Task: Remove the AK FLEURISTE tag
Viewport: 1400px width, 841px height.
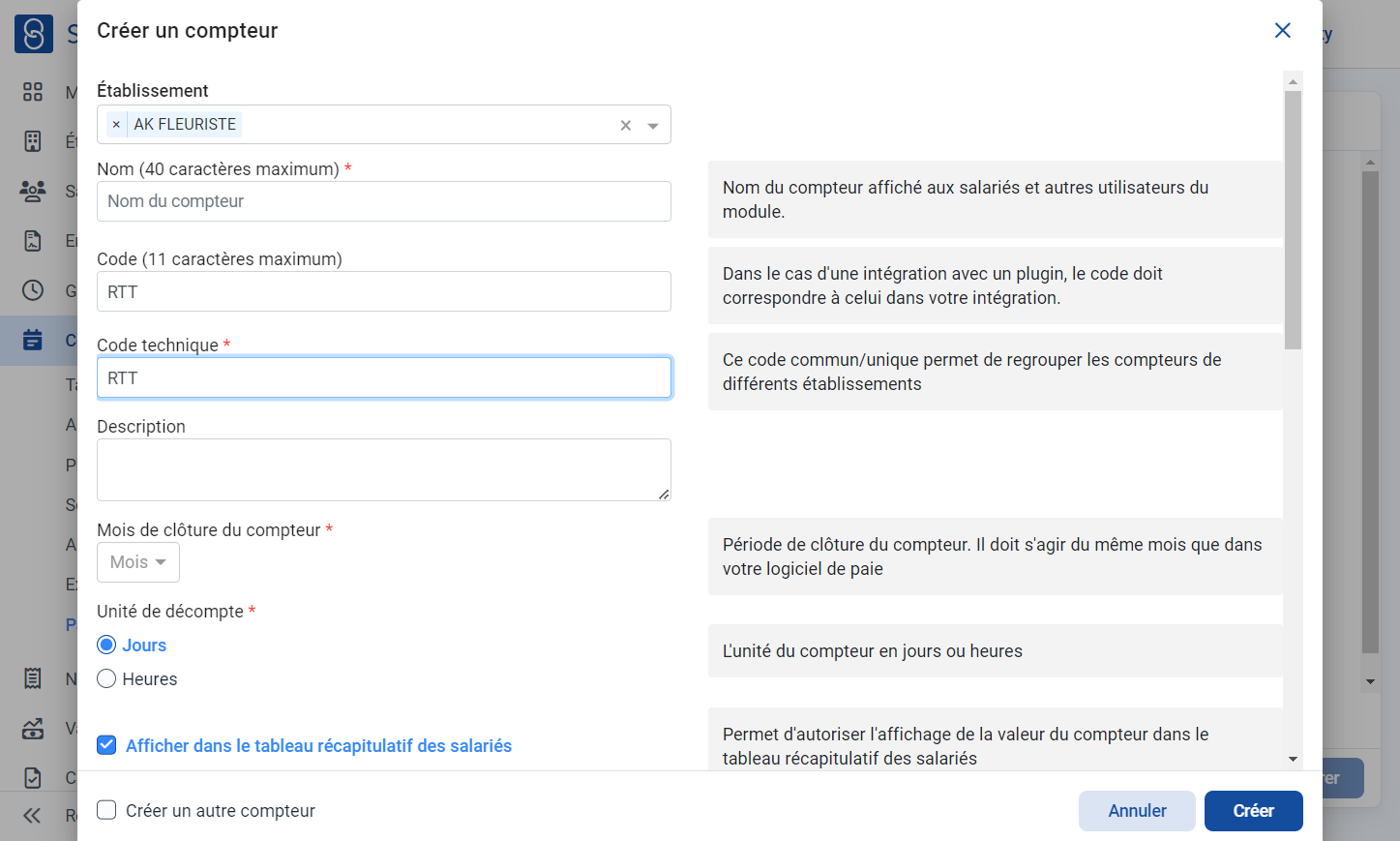Action: (116, 124)
